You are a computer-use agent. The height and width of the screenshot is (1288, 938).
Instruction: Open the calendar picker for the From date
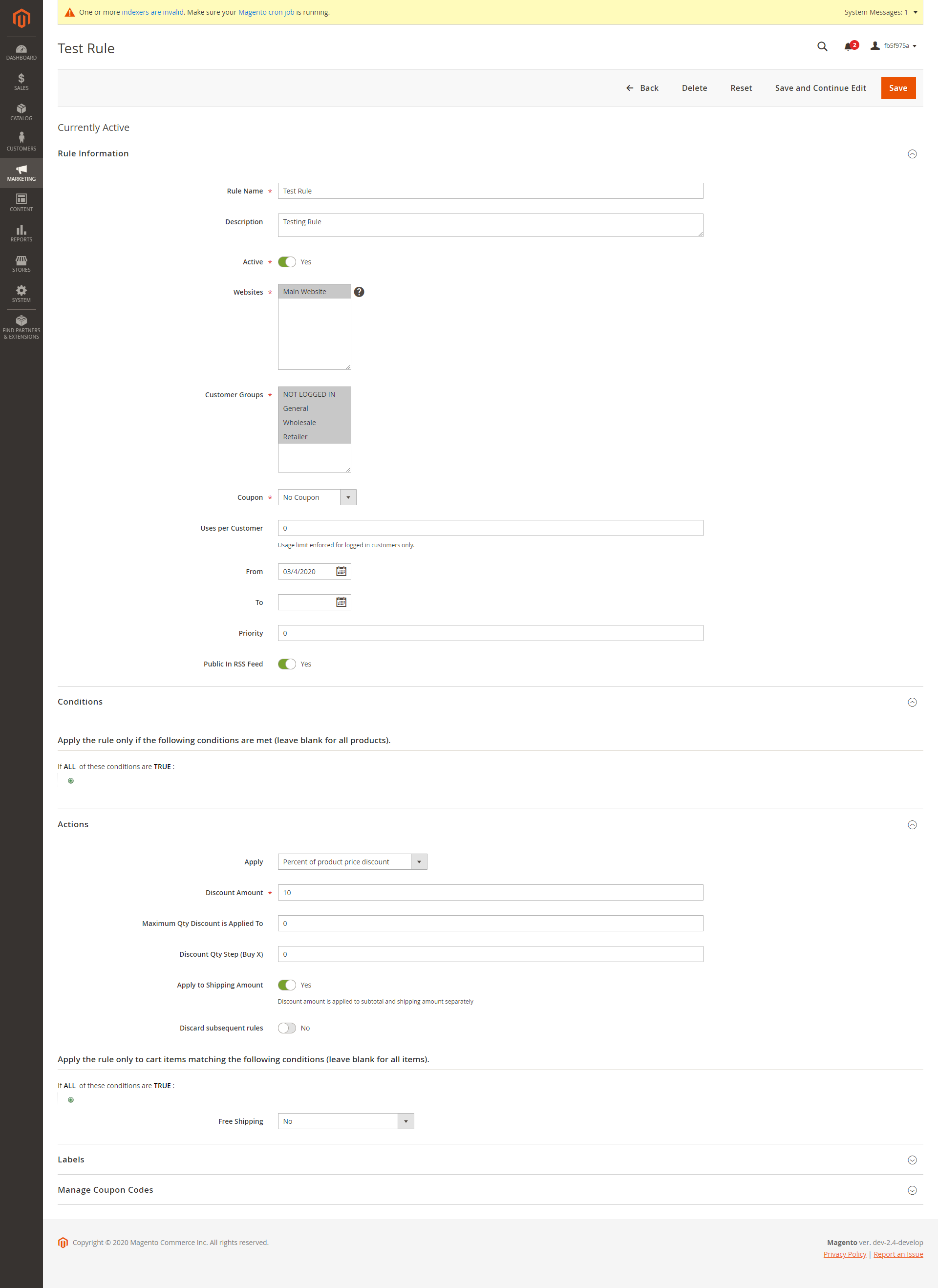340,571
